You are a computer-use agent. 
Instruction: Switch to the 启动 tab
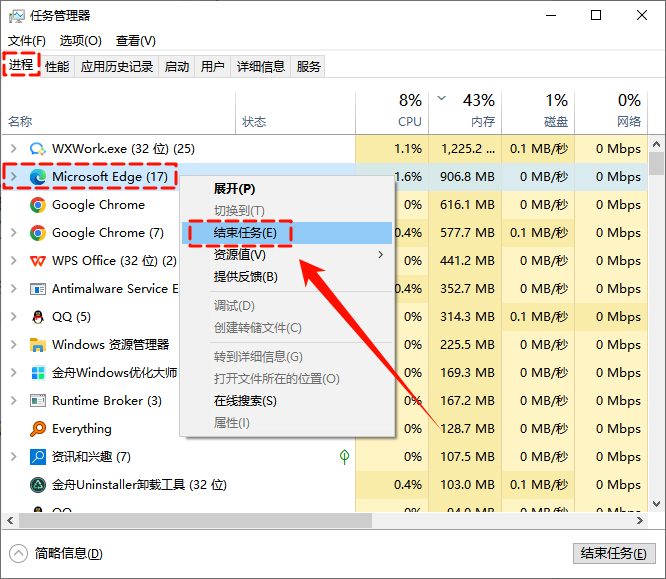click(x=177, y=67)
